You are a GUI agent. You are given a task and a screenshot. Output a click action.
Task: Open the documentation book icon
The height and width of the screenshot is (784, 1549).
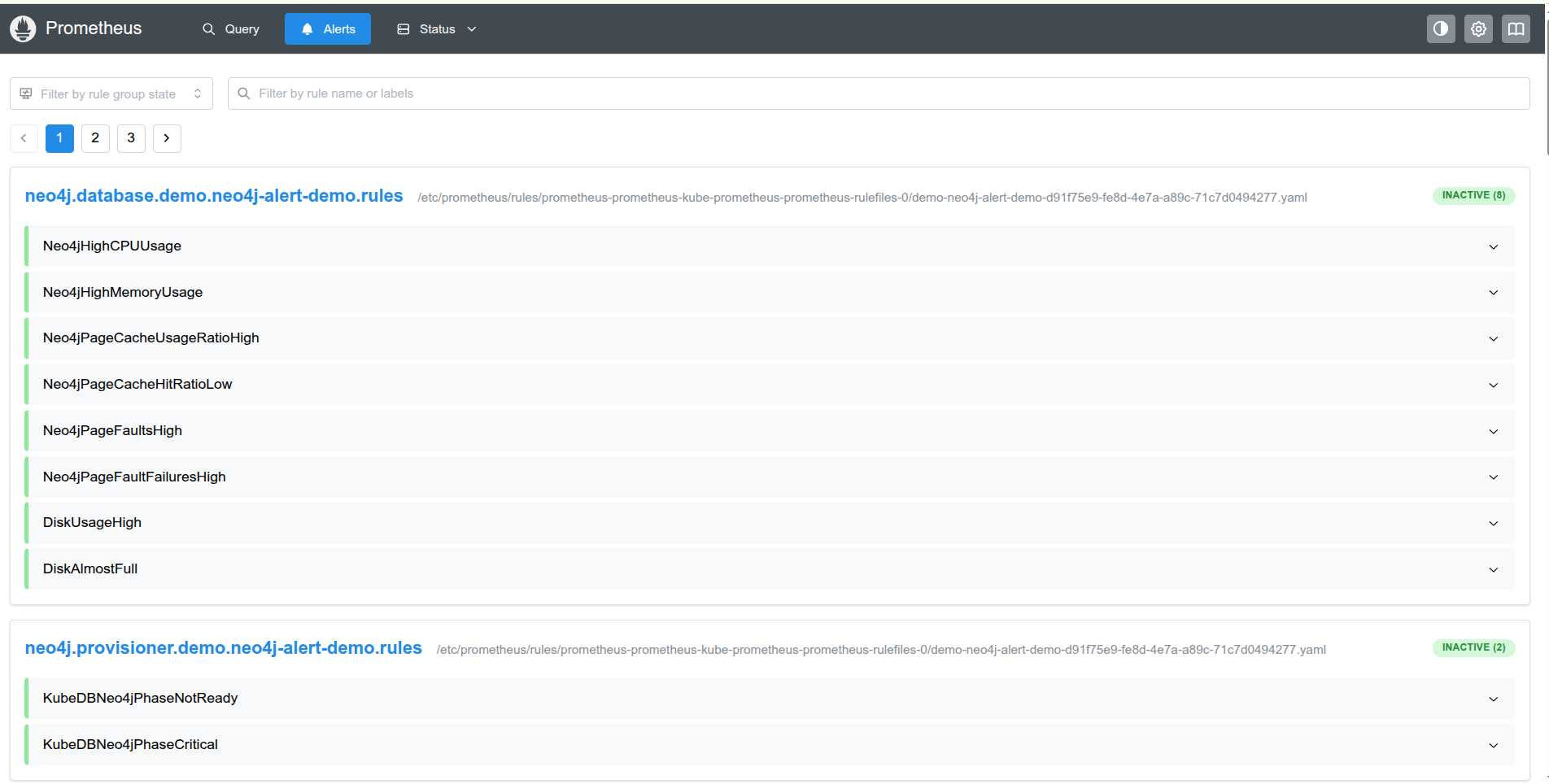coord(1516,29)
